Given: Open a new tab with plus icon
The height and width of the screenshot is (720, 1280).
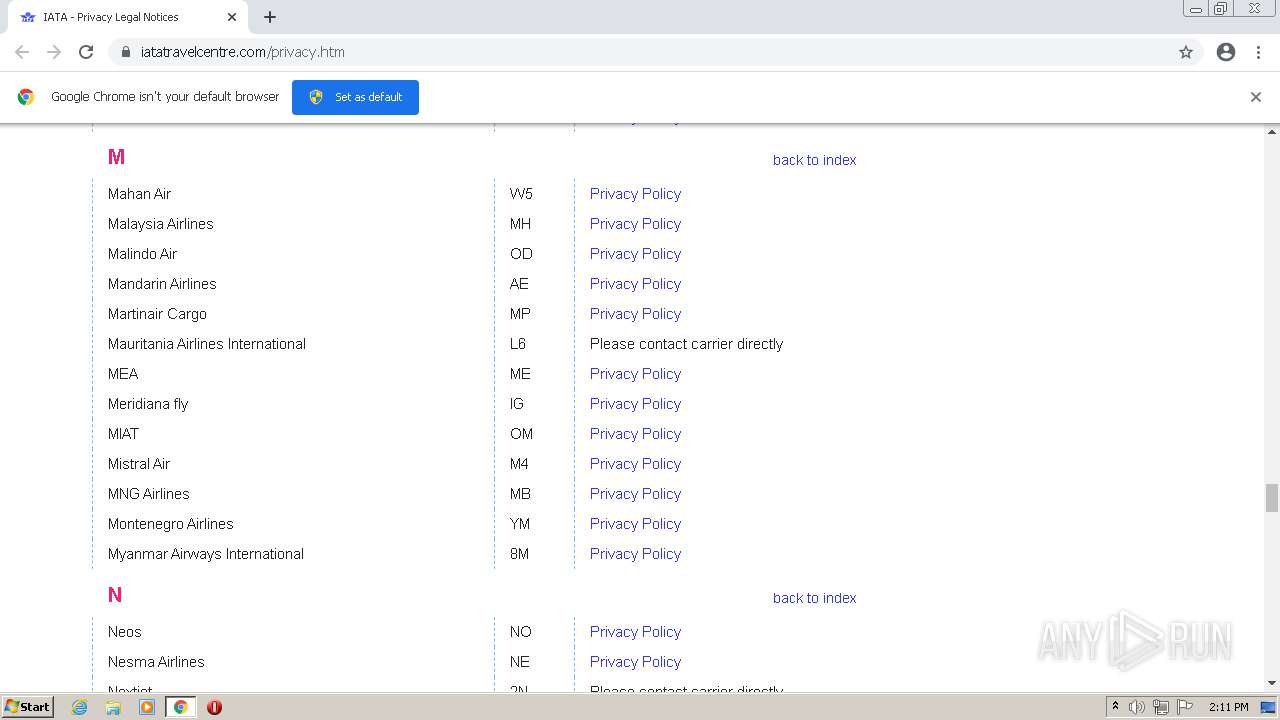Looking at the screenshot, I should coord(270,17).
